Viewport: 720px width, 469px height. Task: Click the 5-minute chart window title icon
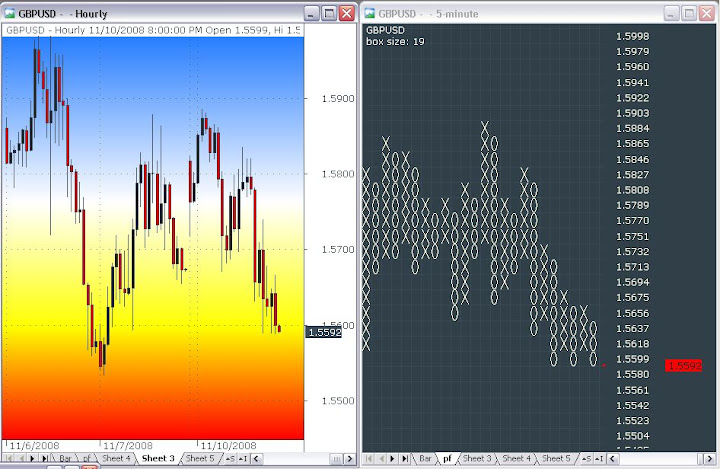point(369,13)
